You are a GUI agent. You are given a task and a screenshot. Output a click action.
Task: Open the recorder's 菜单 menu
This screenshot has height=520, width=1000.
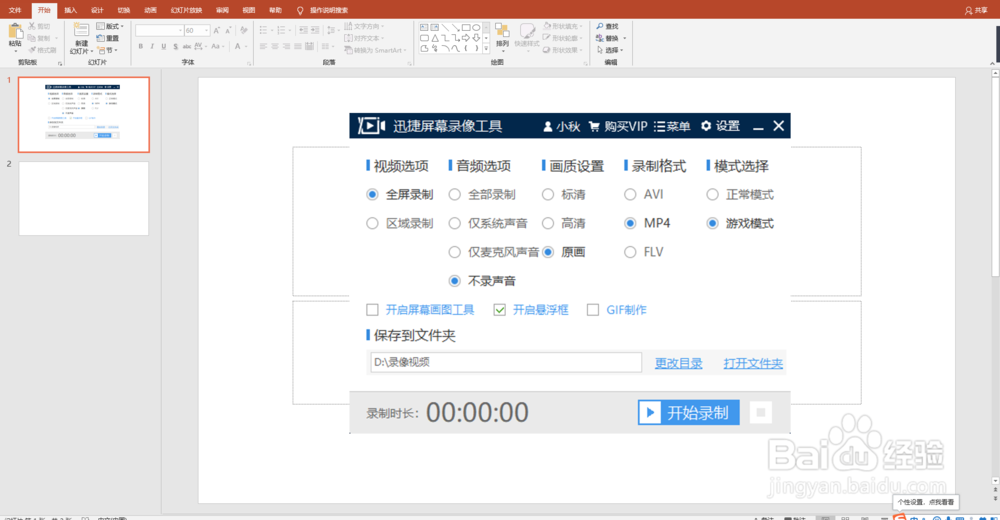pos(672,126)
